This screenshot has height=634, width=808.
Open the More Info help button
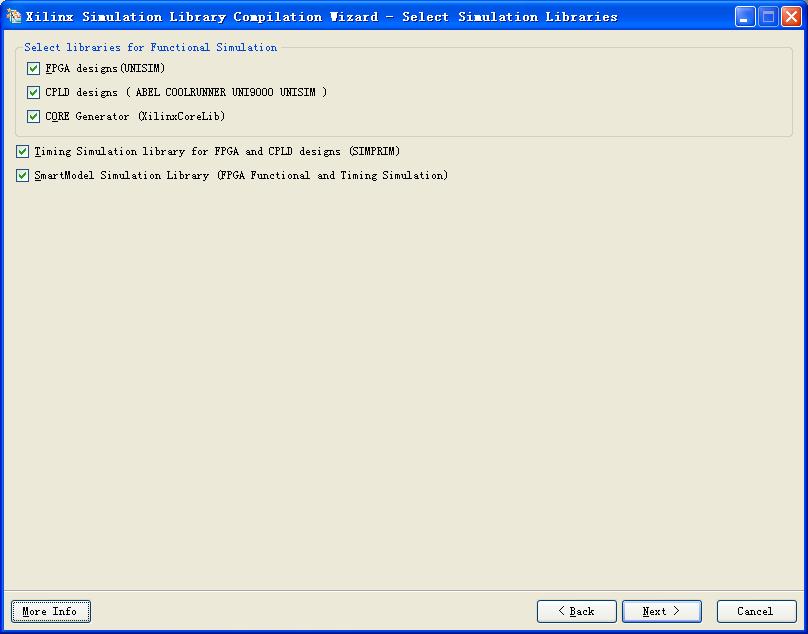pos(51,611)
